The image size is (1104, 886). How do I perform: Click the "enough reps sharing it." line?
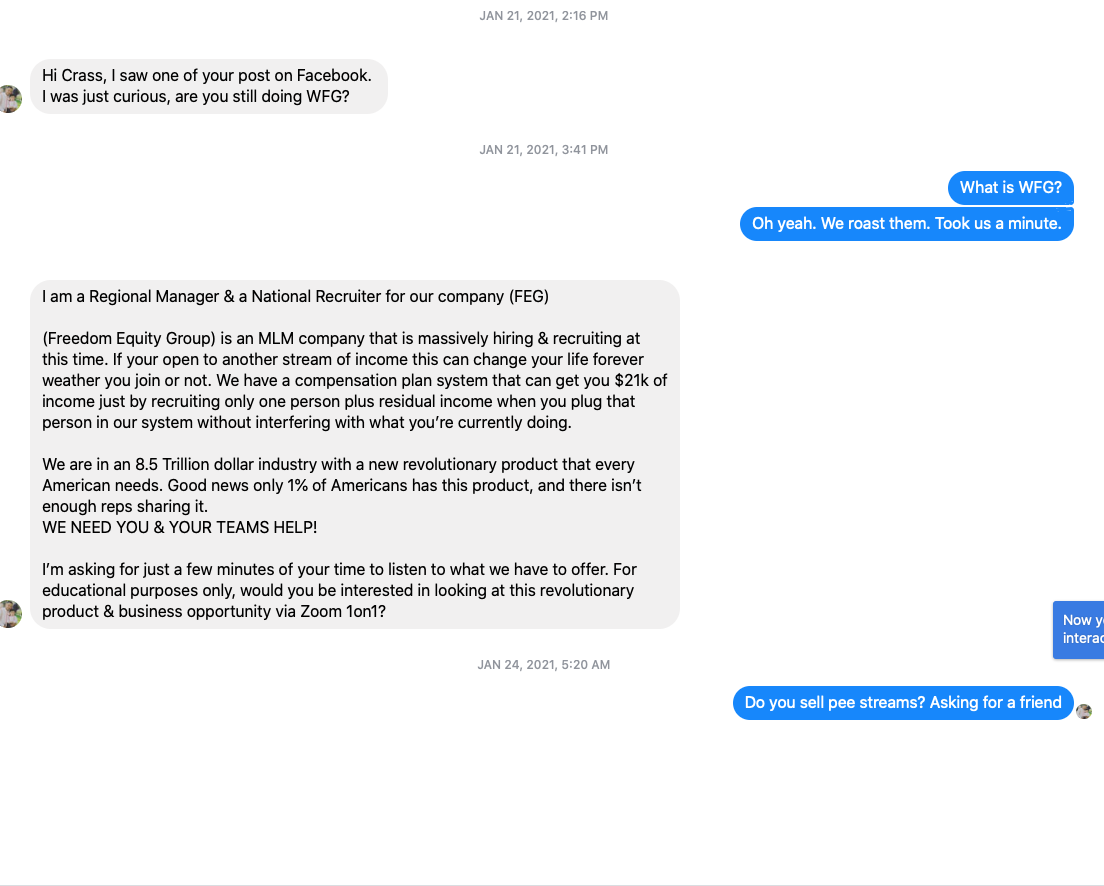click(124, 506)
